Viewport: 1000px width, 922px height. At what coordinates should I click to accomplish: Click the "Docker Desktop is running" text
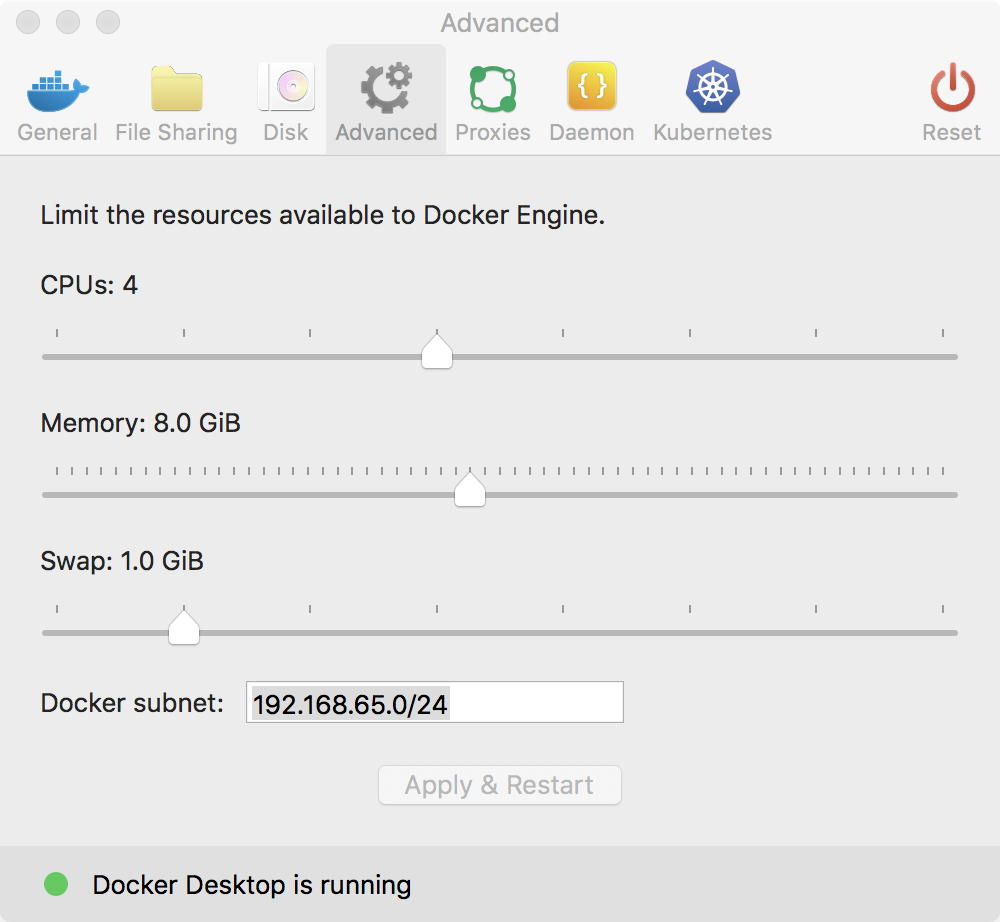[x=251, y=885]
